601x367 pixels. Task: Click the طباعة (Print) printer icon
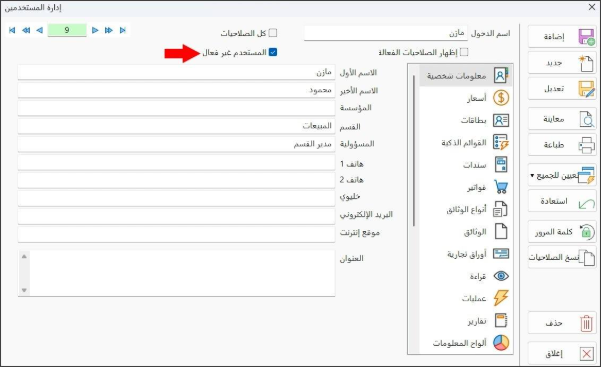pyautogui.click(x=586, y=145)
